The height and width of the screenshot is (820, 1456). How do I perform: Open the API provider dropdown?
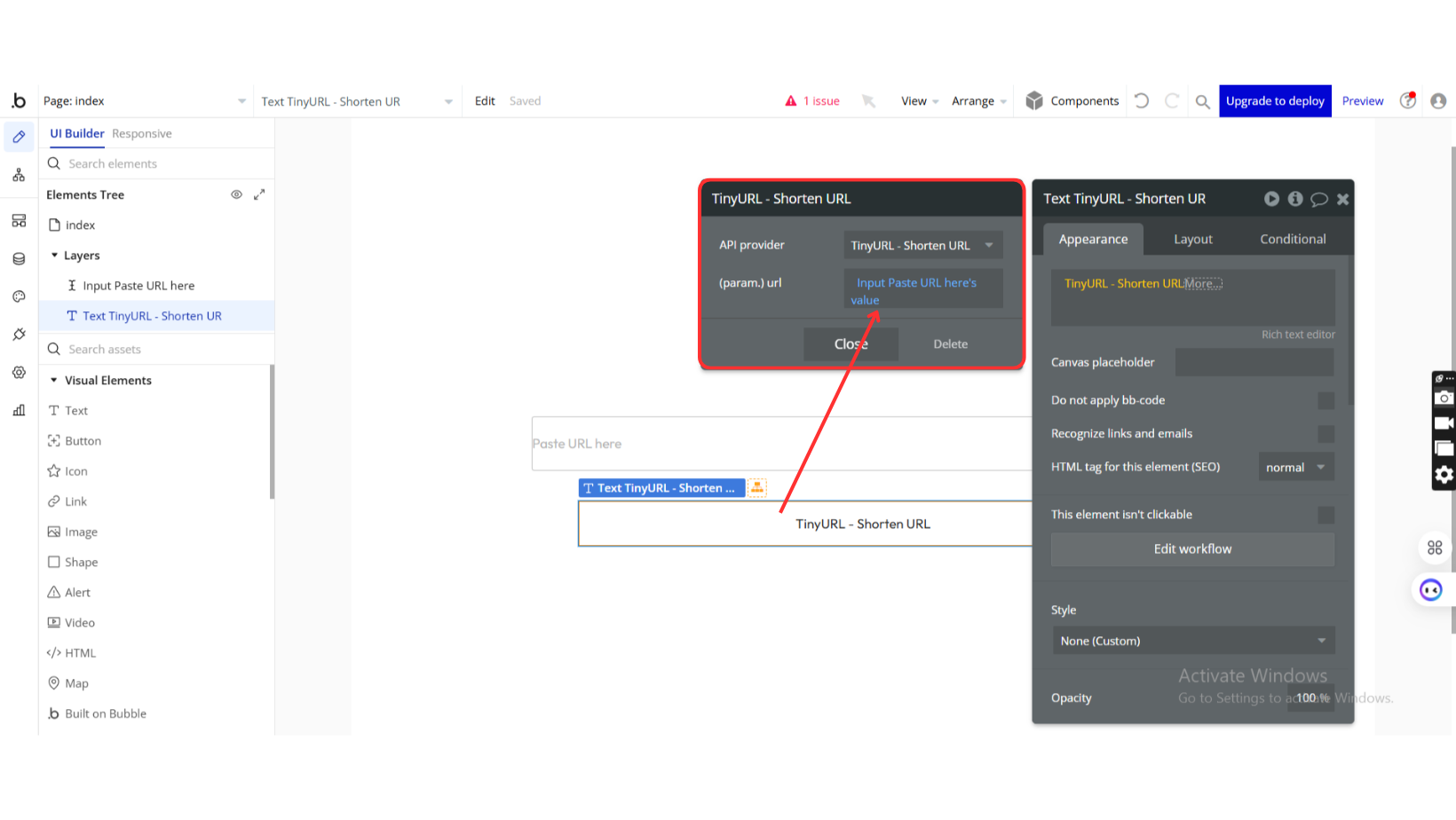click(x=922, y=246)
